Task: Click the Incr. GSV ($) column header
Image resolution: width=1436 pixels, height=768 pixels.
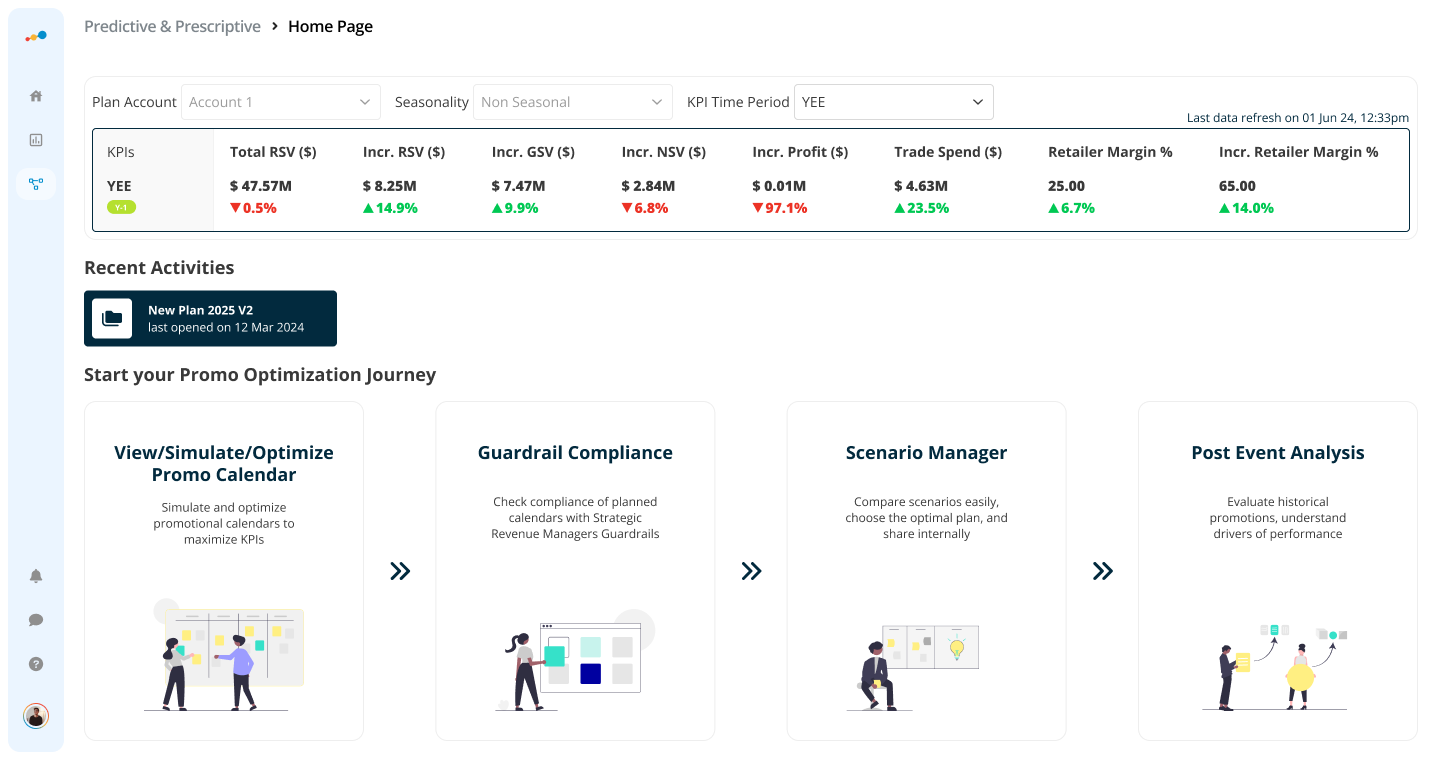Action: [533, 152]
